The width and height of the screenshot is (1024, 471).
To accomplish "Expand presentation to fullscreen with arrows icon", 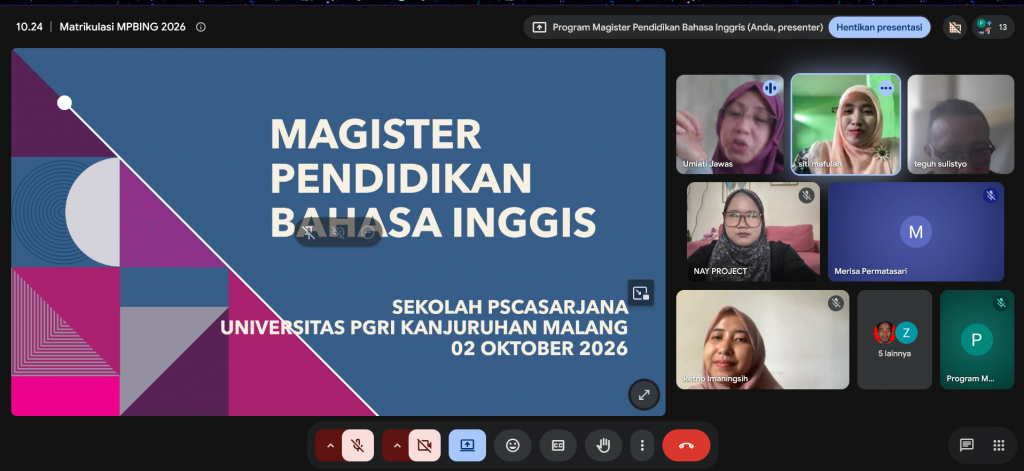I will pos(644,395).
